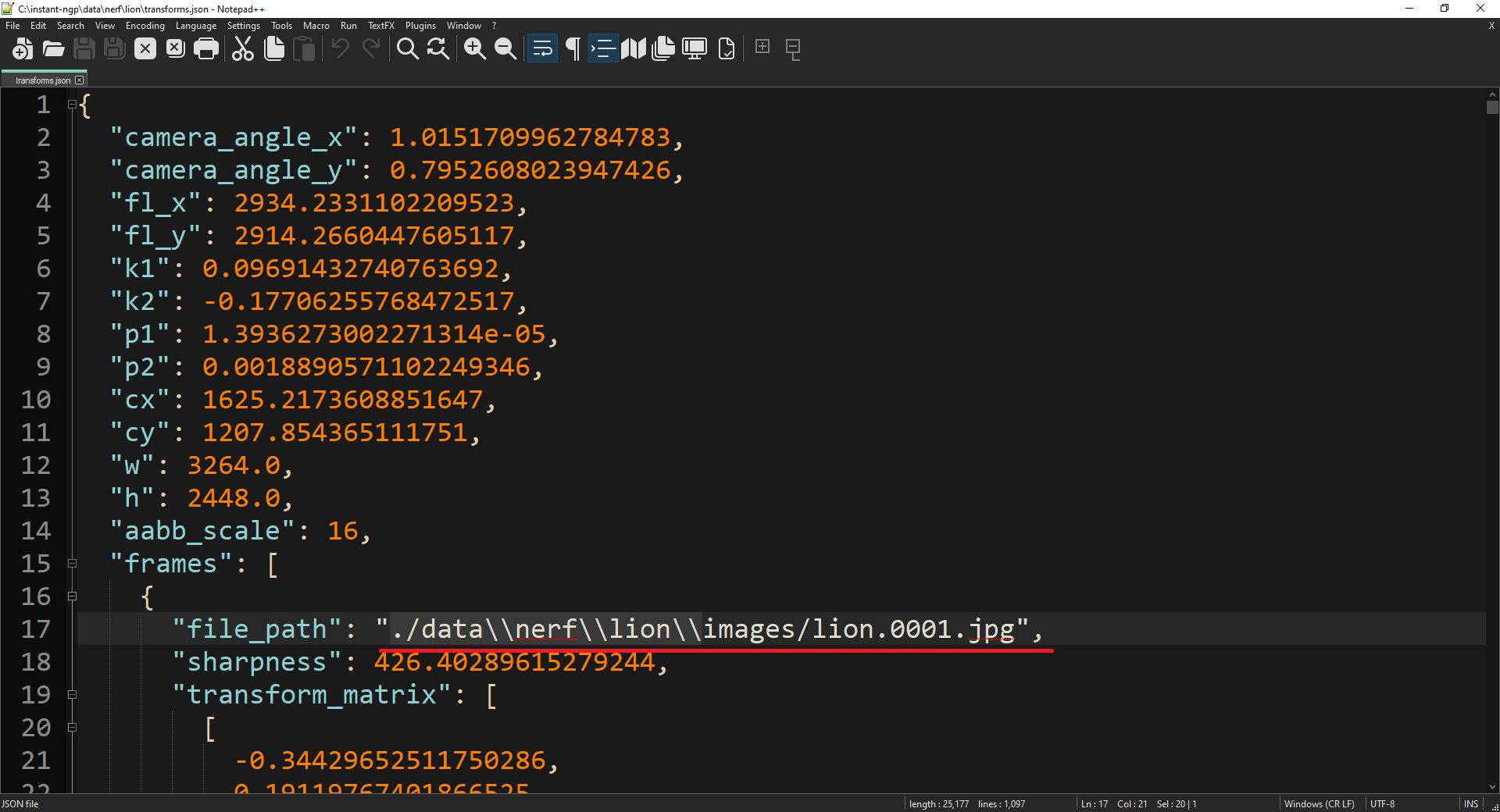Click the scrollbar up arrow
1500x812 pixels.
point(1492,94)
